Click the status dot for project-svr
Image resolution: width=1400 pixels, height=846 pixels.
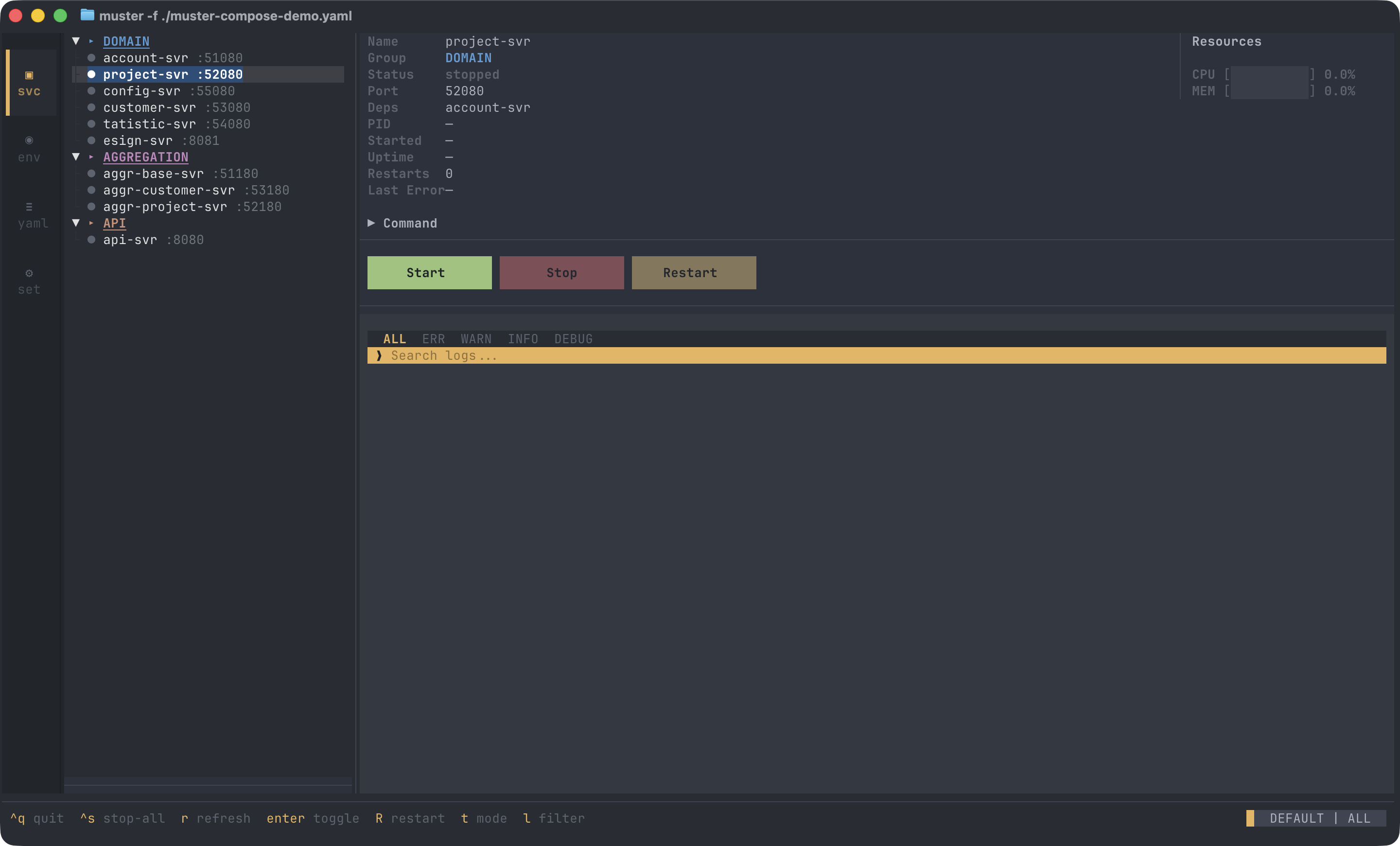(91, 74)
